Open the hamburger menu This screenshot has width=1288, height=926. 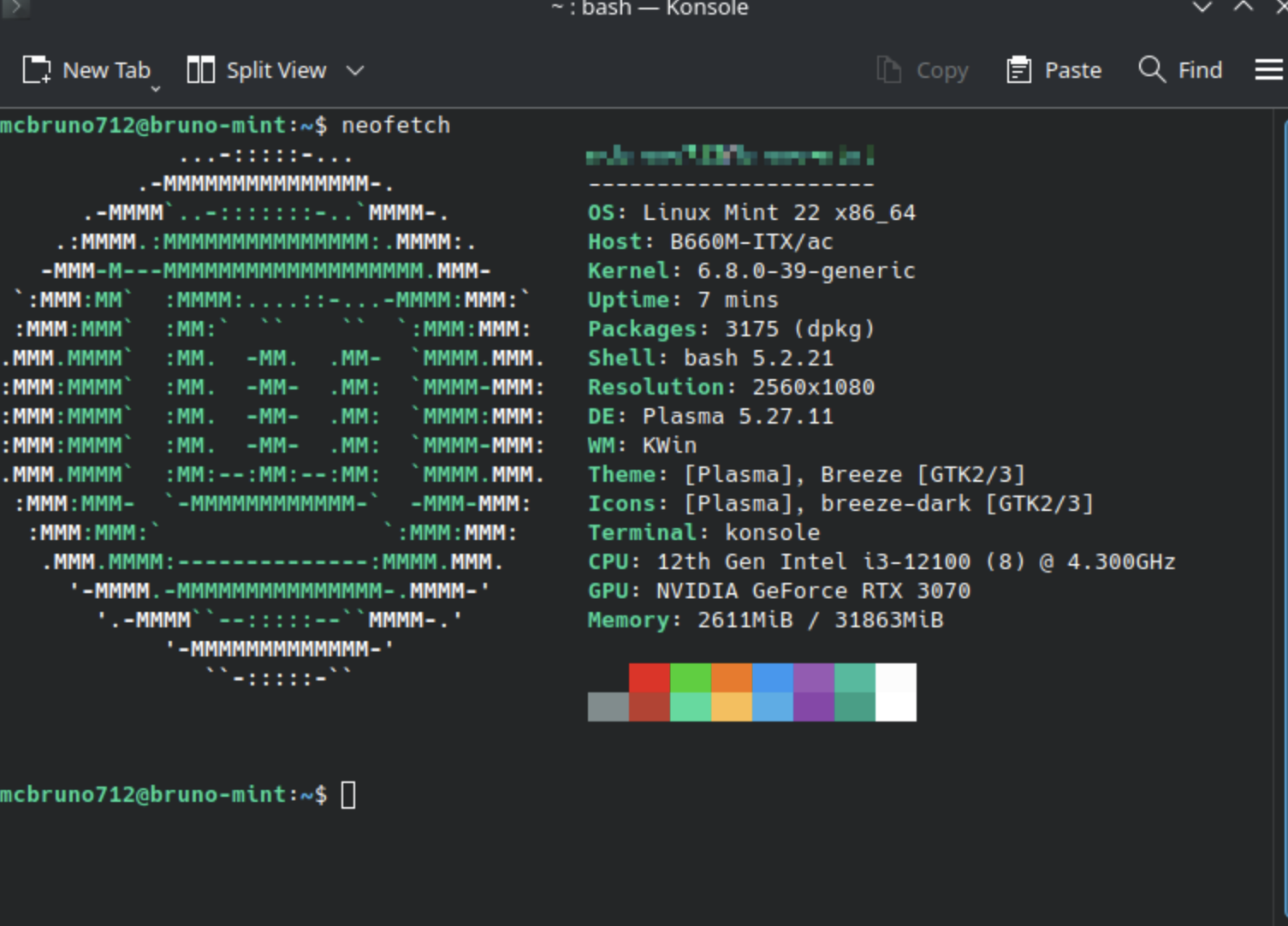click(x=1268, y=69)
